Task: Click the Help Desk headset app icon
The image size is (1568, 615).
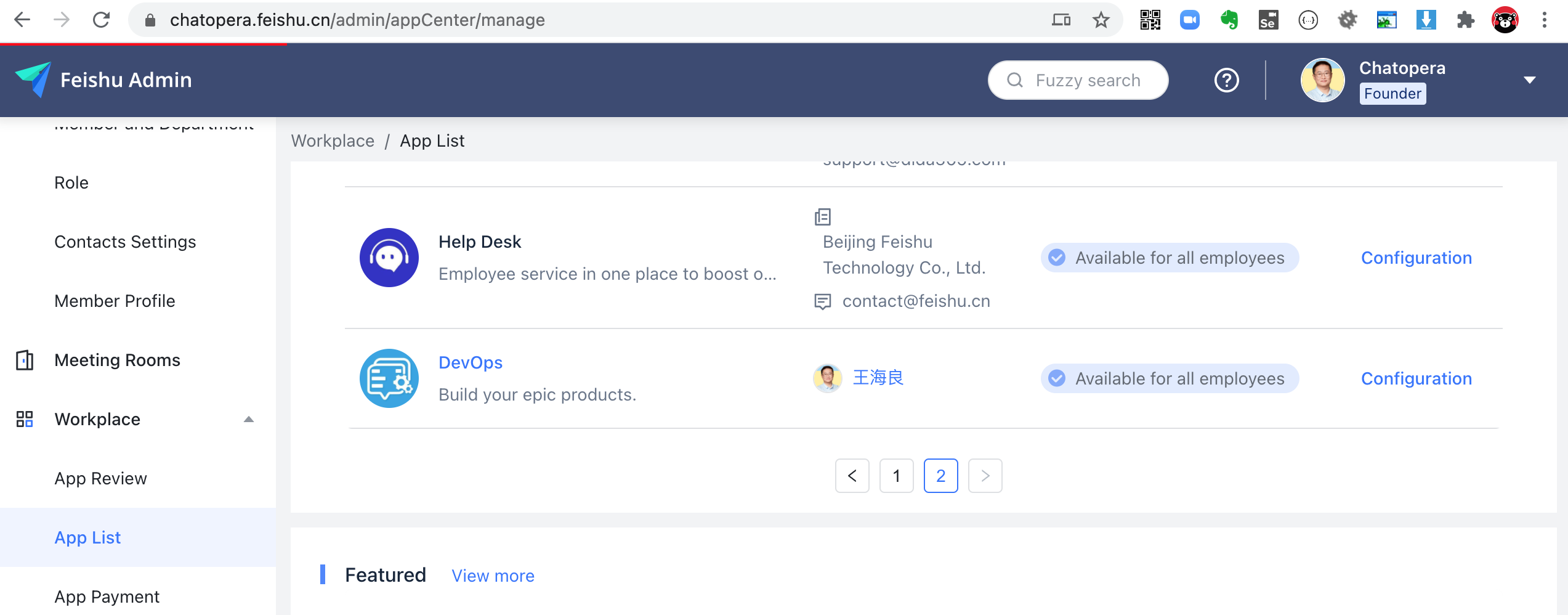Action: 389,257
